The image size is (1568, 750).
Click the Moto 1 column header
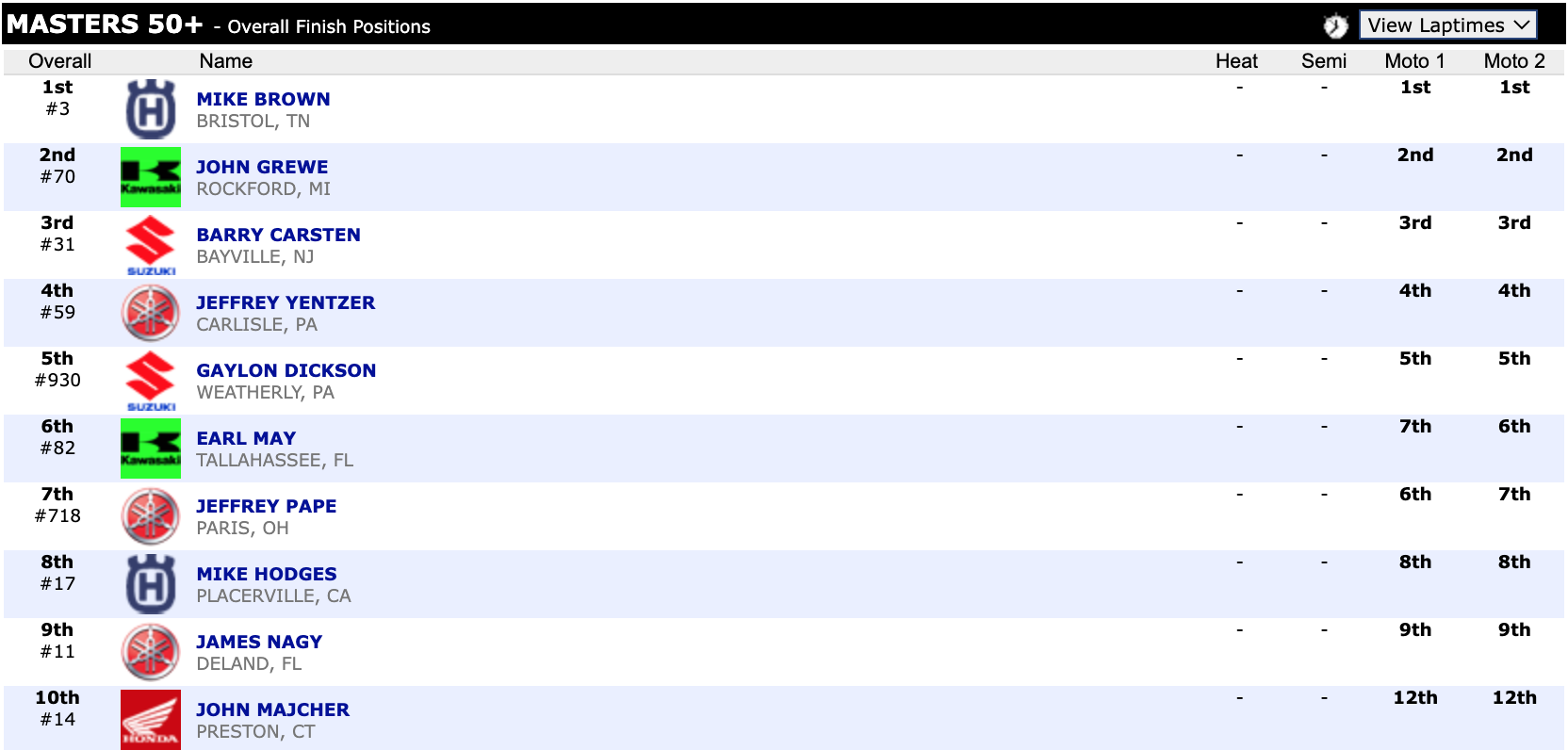(1414, 61)
